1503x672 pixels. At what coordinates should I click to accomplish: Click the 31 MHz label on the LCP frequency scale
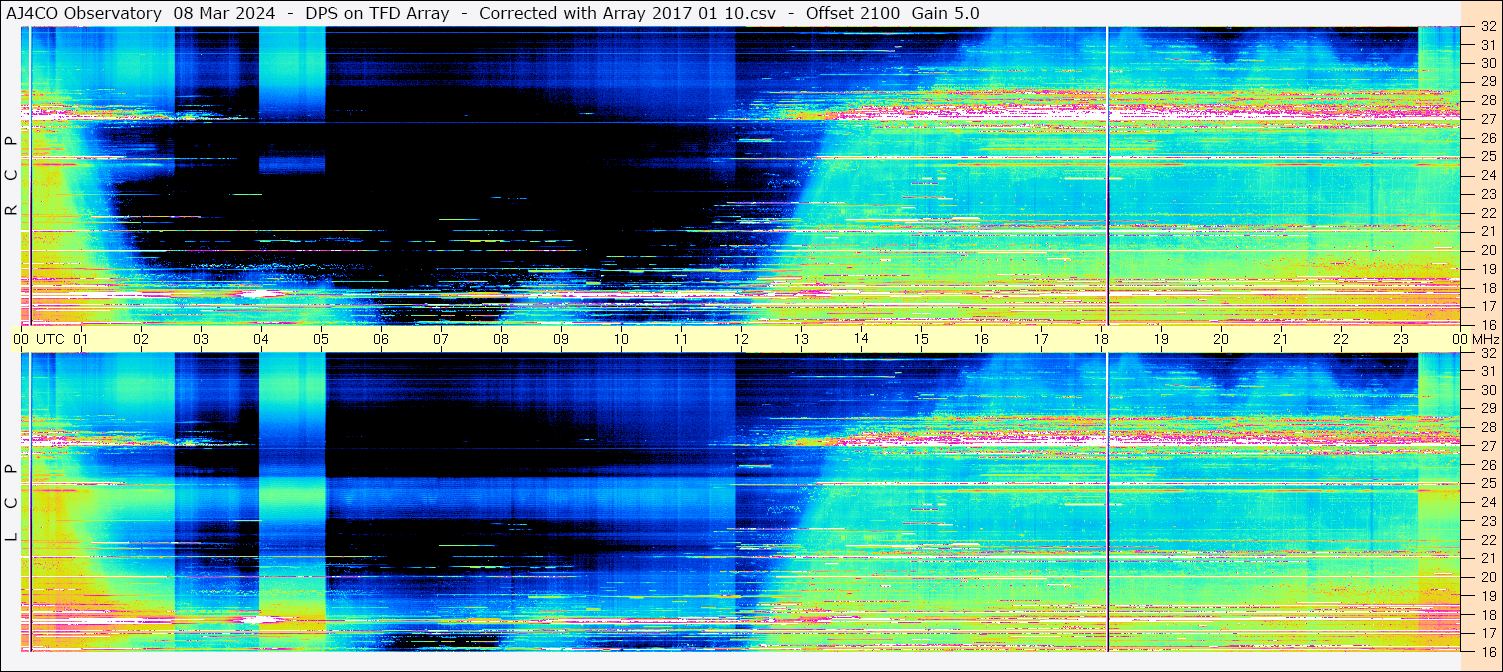click(1487, 372)
